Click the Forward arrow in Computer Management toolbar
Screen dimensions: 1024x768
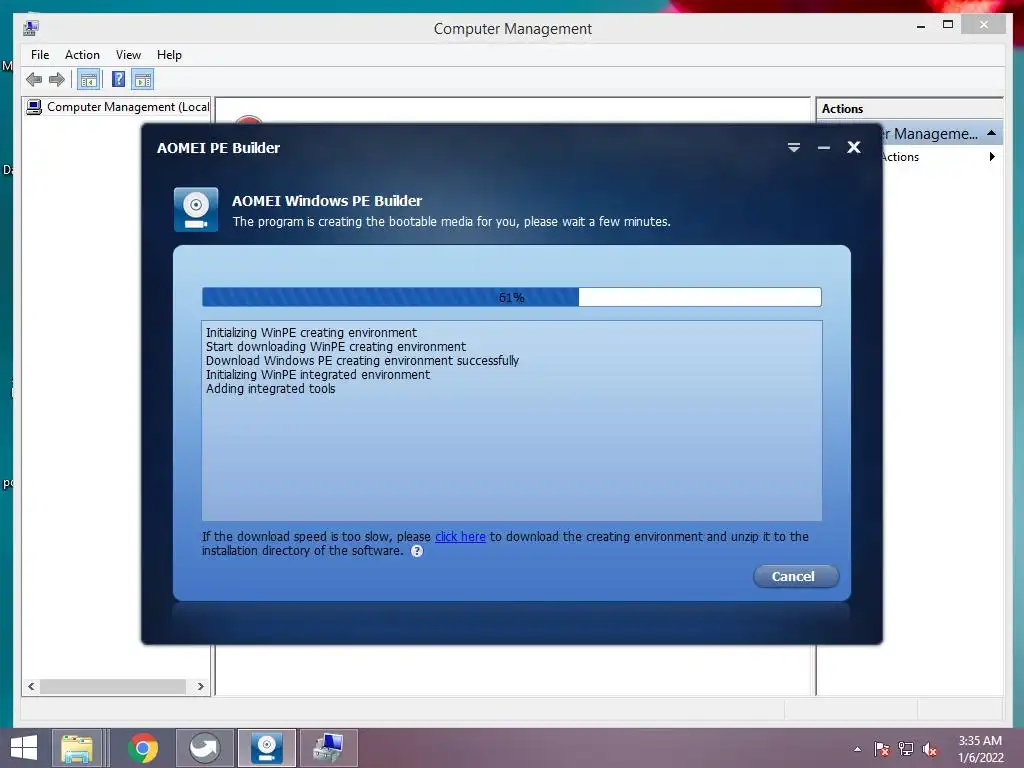tap(57, 80)
